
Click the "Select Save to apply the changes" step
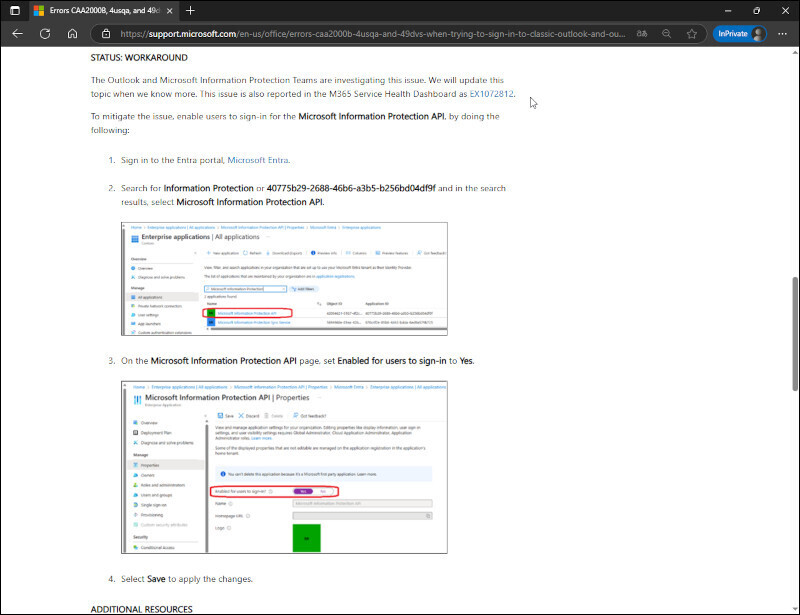[x=187, y=579]
